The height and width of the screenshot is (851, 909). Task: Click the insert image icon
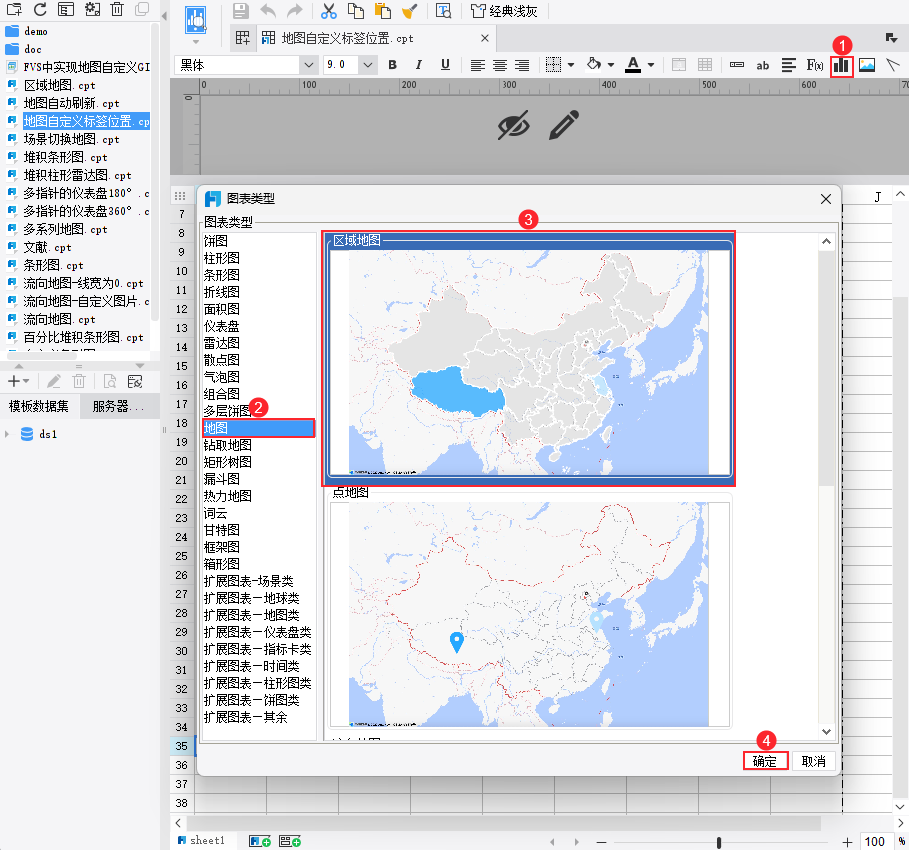(x=867, y=66)
